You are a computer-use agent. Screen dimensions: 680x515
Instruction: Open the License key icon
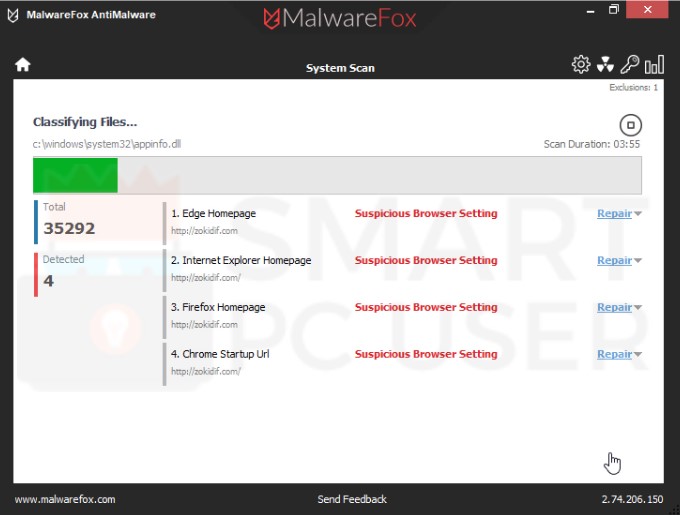pos(629,64)
